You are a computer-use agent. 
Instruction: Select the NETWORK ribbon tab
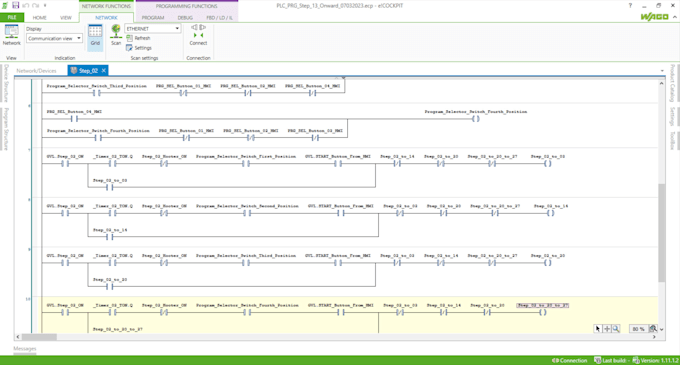pyautogui.click(x=106, y=18)
